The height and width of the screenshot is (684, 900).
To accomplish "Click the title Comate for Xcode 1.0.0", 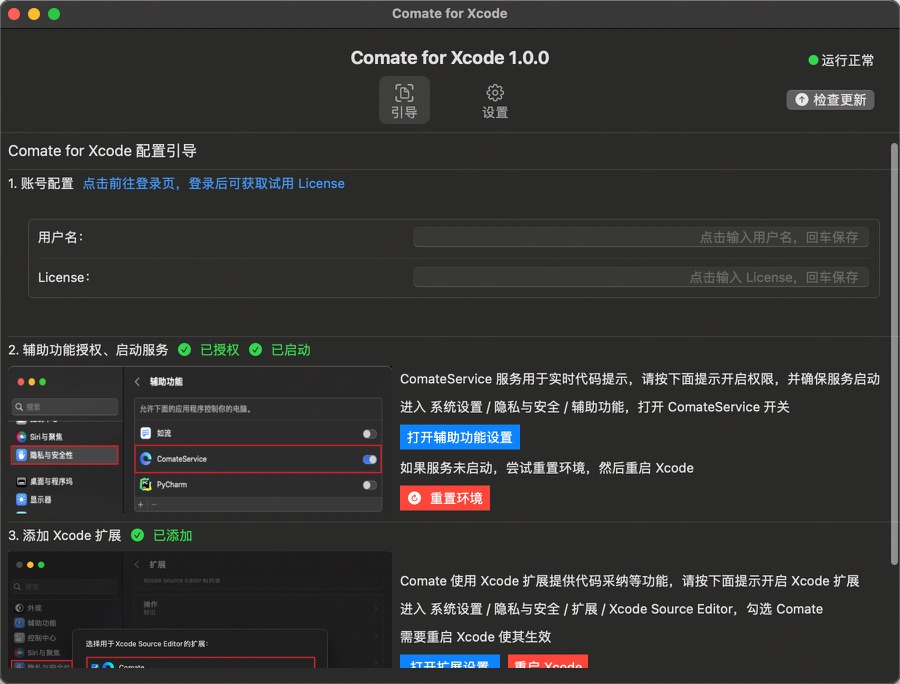I will pos(450,58).
